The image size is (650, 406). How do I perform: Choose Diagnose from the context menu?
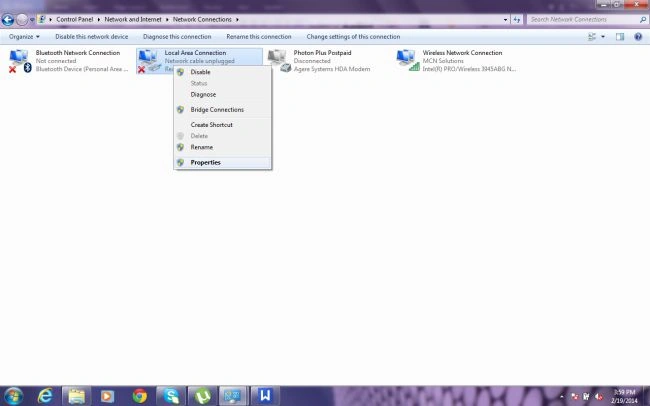[x=223, y=95]
